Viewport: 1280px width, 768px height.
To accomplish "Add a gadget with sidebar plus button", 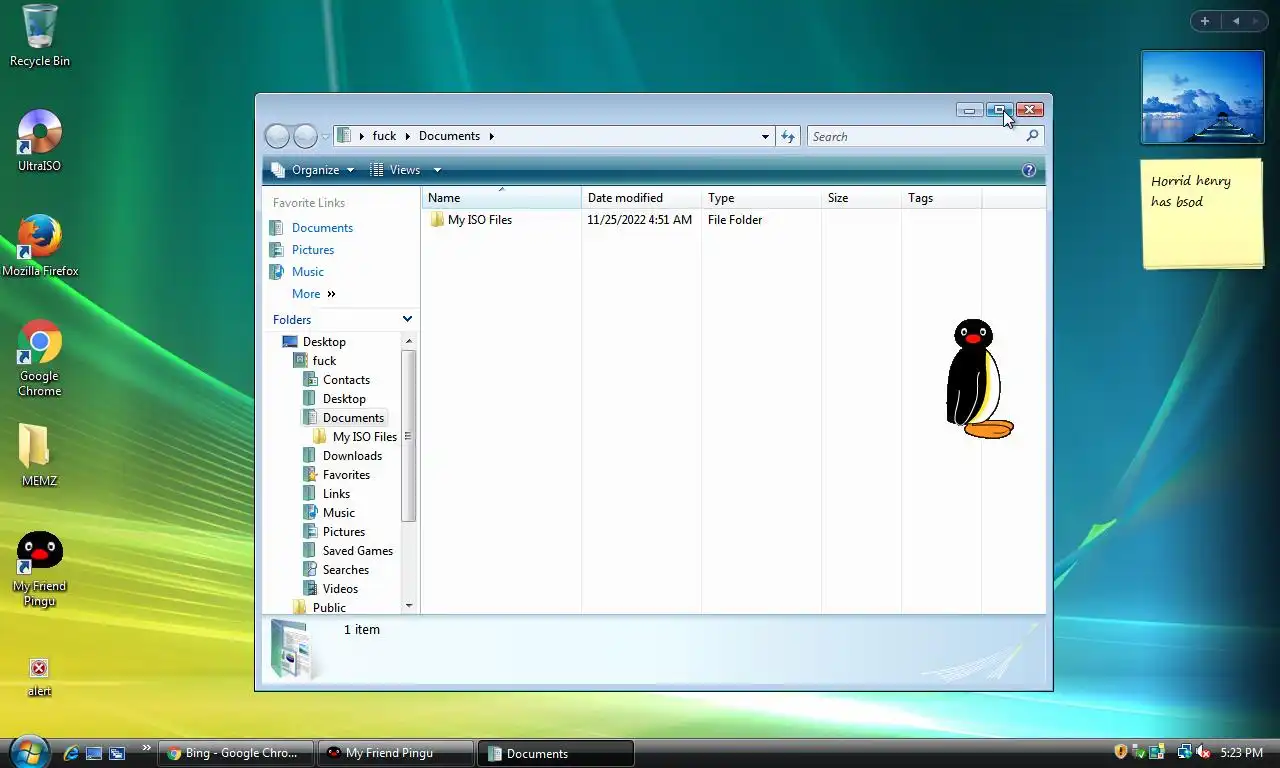I will (x=1205, y=21).
